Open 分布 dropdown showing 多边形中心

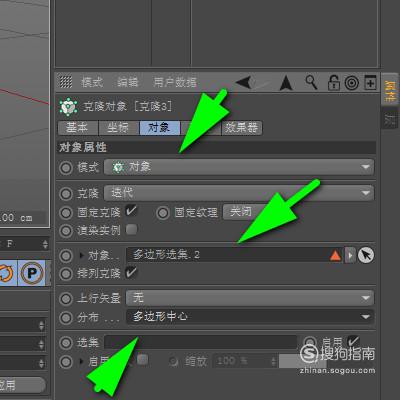click(x=250, y=317)
